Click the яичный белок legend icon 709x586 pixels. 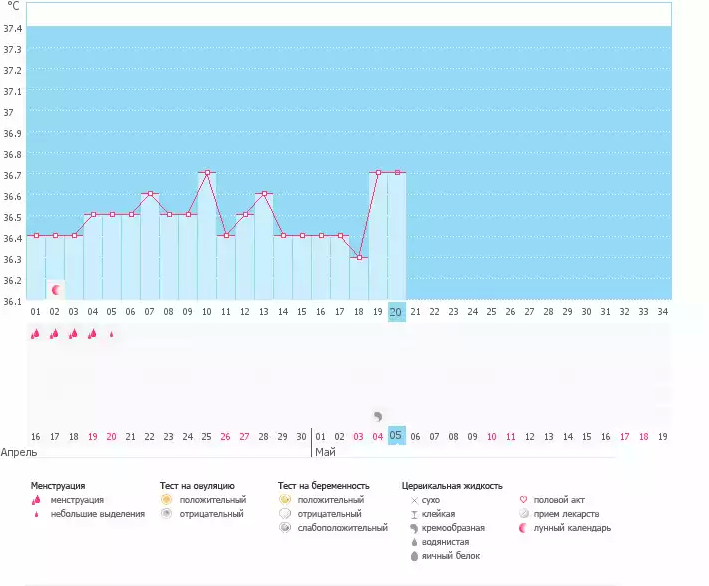coord(414,556)
